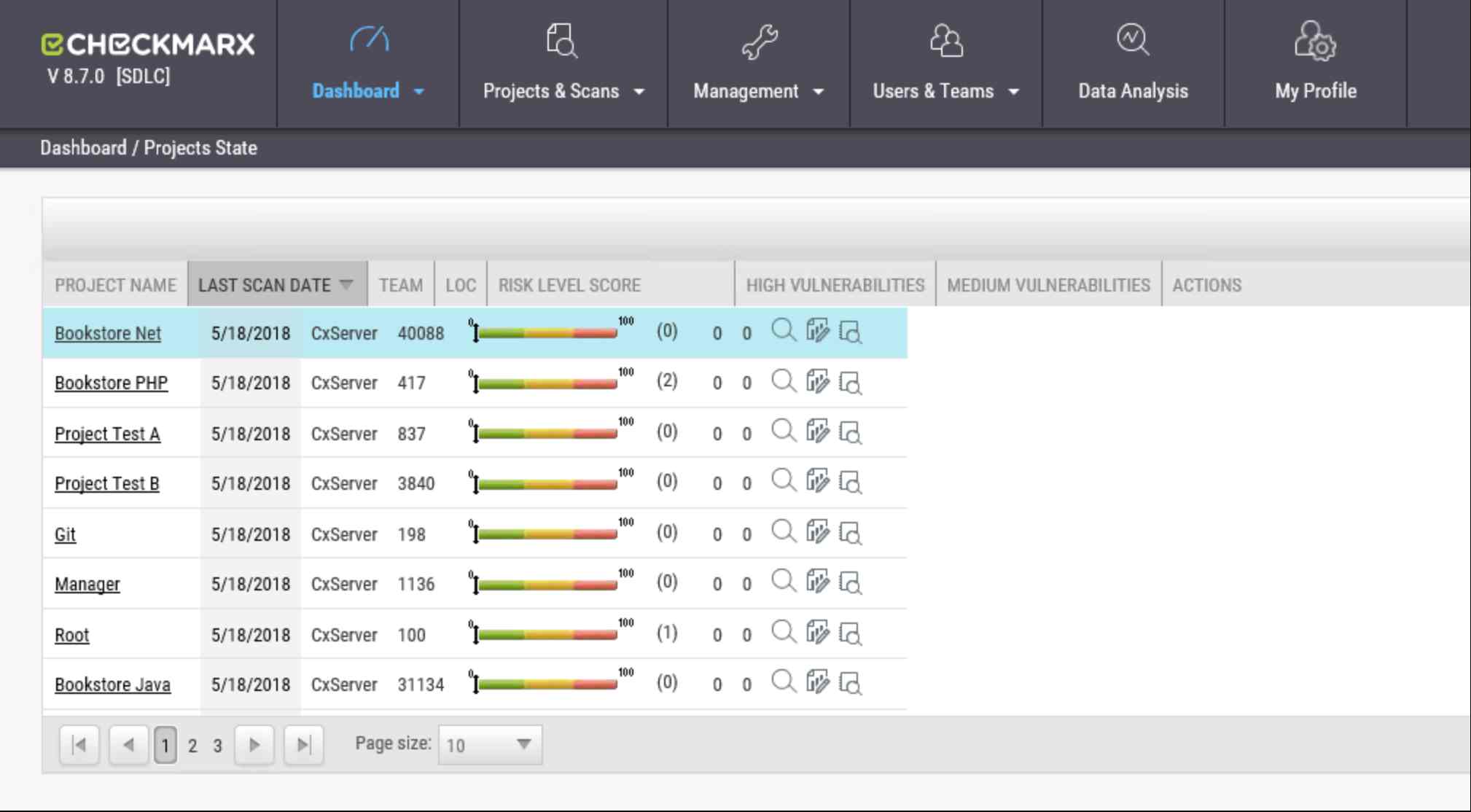Click risk level score bar for Root
The height and width of the screenshot is (812, 1471).
[x=547, y=636]
